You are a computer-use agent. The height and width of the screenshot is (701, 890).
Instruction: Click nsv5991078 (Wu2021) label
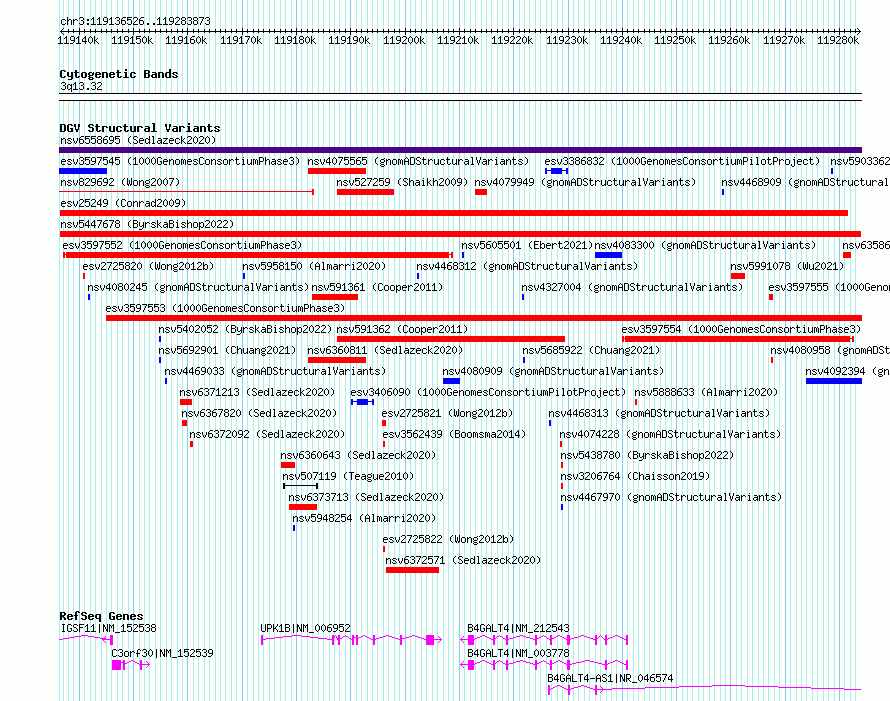tap(787, 266)
